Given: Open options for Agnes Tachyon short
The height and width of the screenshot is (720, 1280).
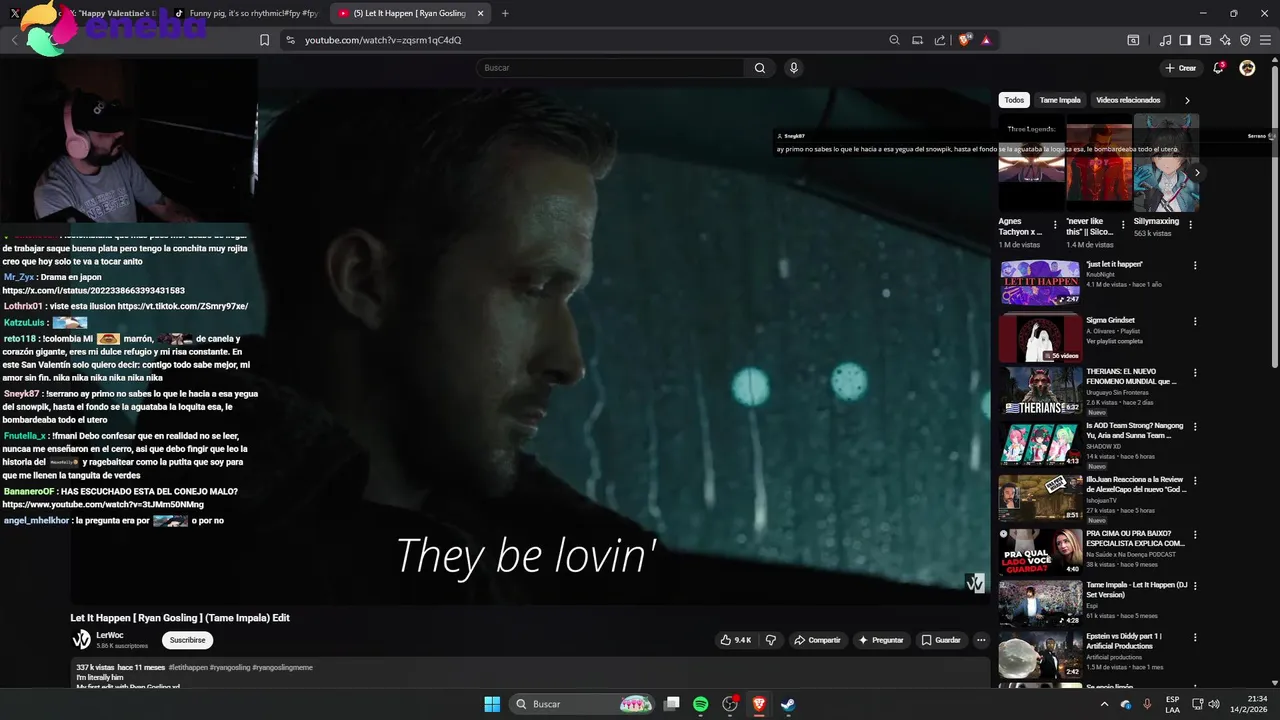Looking at the screenshot, I should tap(1054, 225).
